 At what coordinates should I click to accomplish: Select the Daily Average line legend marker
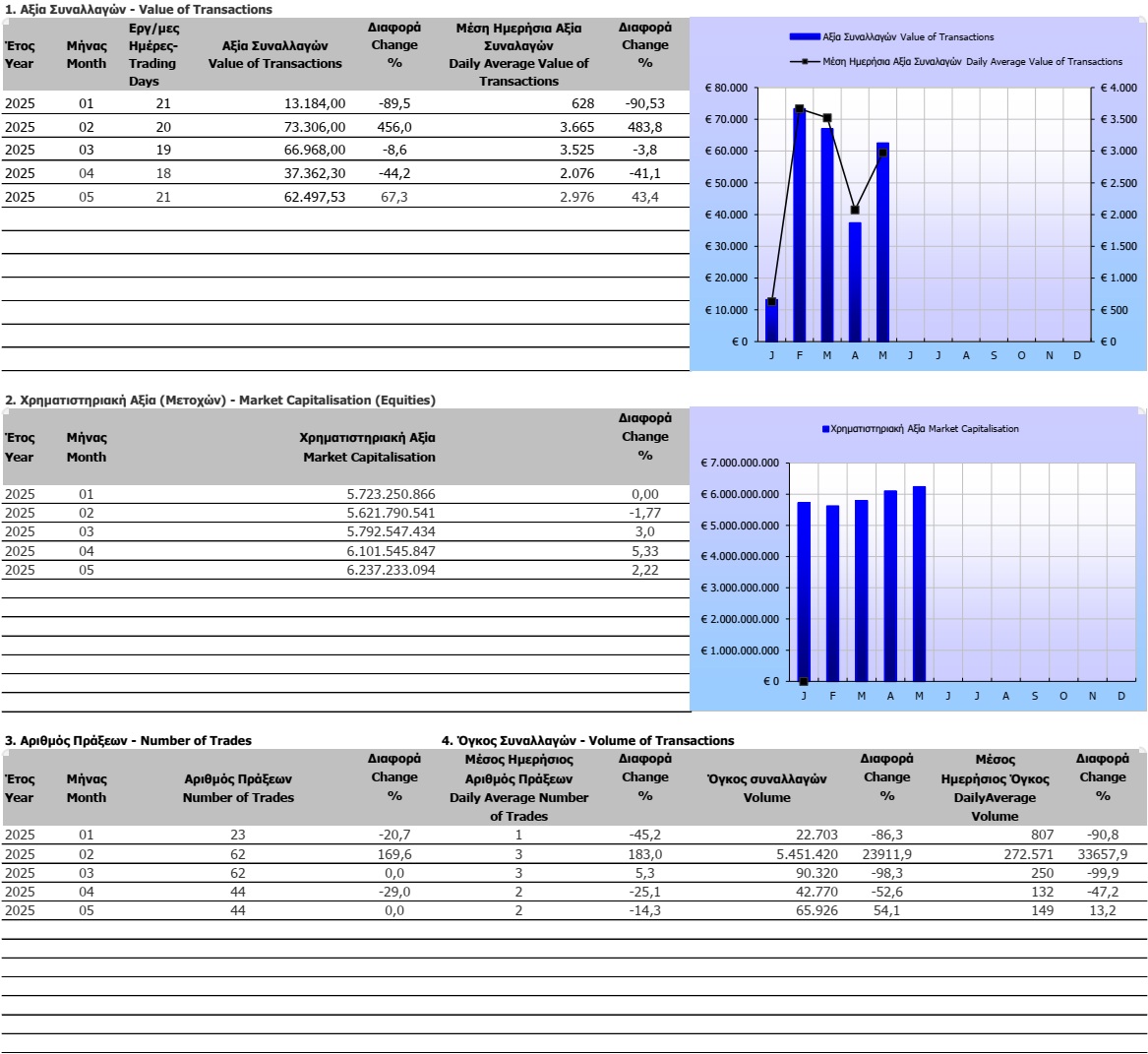point(804,62)
